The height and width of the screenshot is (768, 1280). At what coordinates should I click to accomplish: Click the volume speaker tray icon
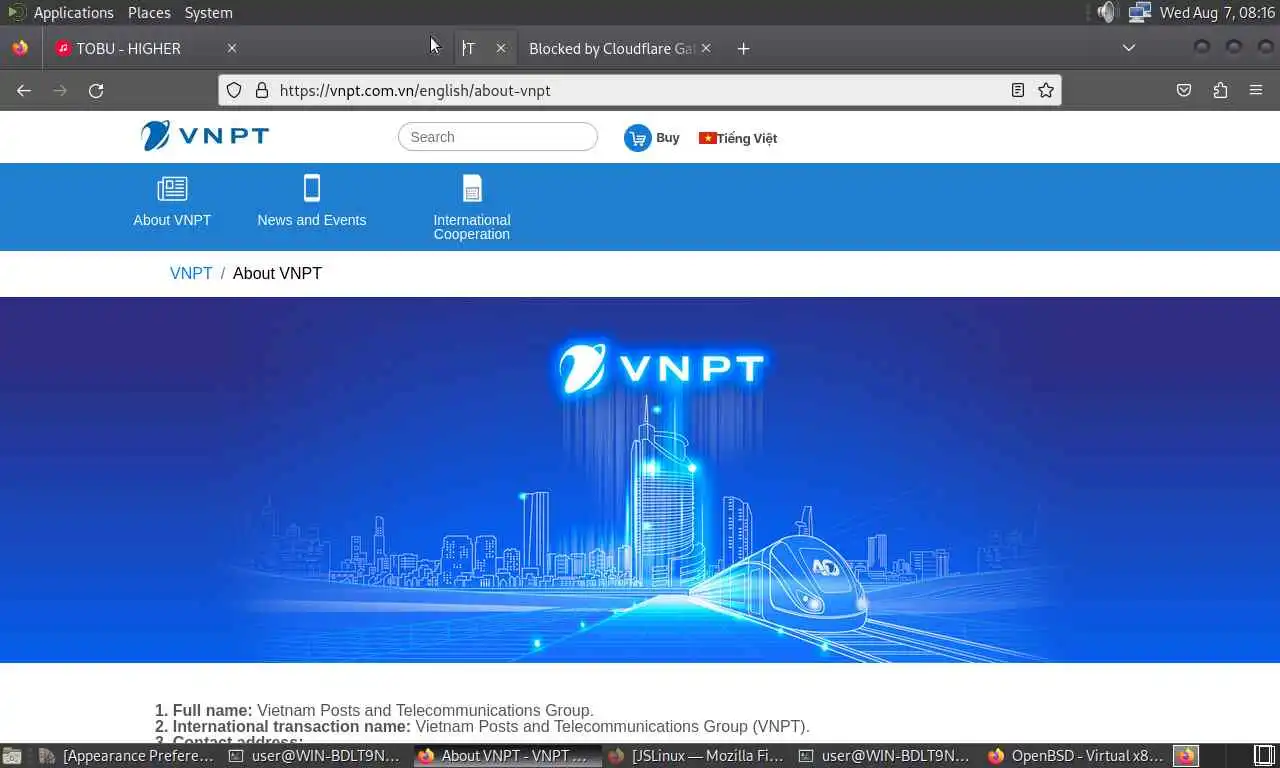1105,12
